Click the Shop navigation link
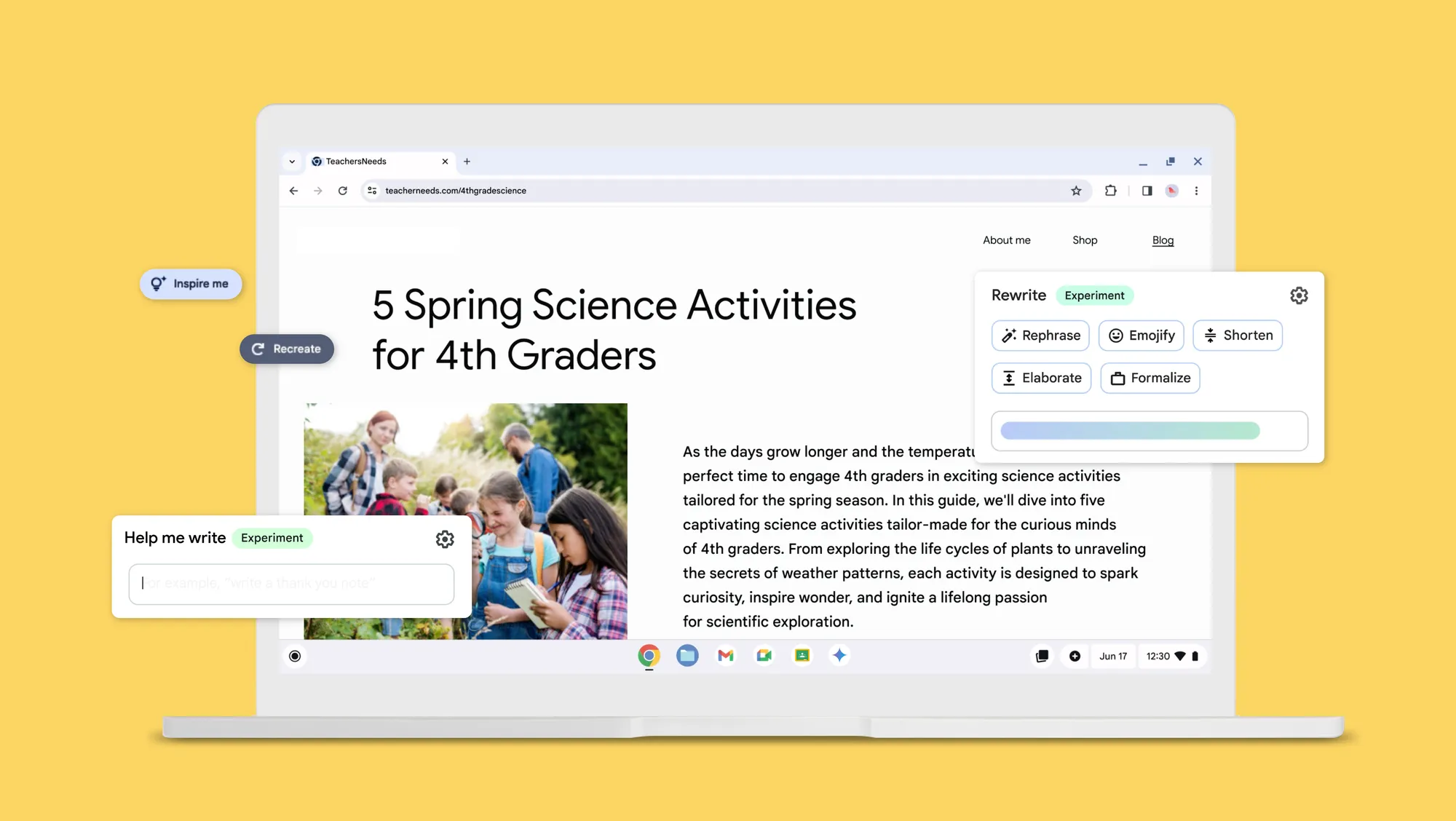The width and height of the screenshot is (1456, 821). (1084, 239)
